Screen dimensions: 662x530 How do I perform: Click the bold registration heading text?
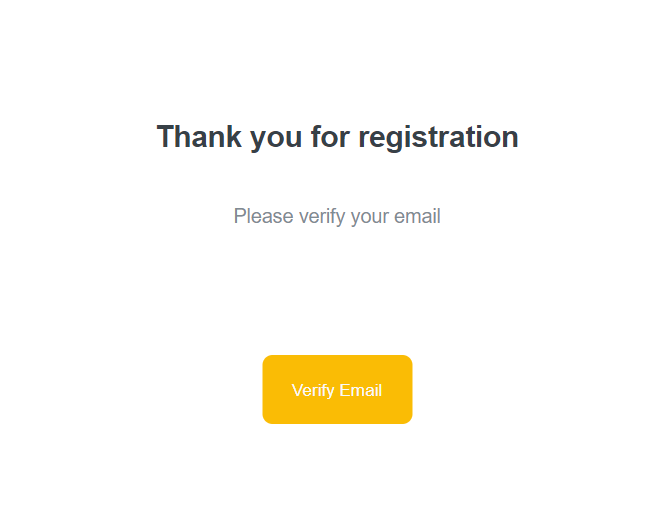(x=337, y=137)
